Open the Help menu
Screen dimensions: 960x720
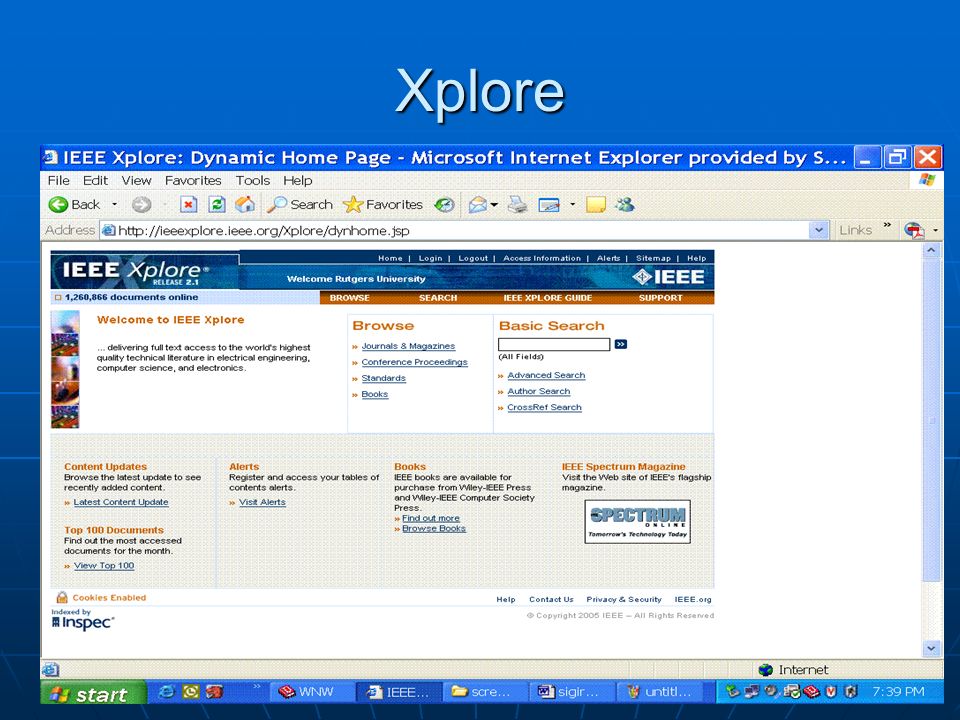click(298, 181)
